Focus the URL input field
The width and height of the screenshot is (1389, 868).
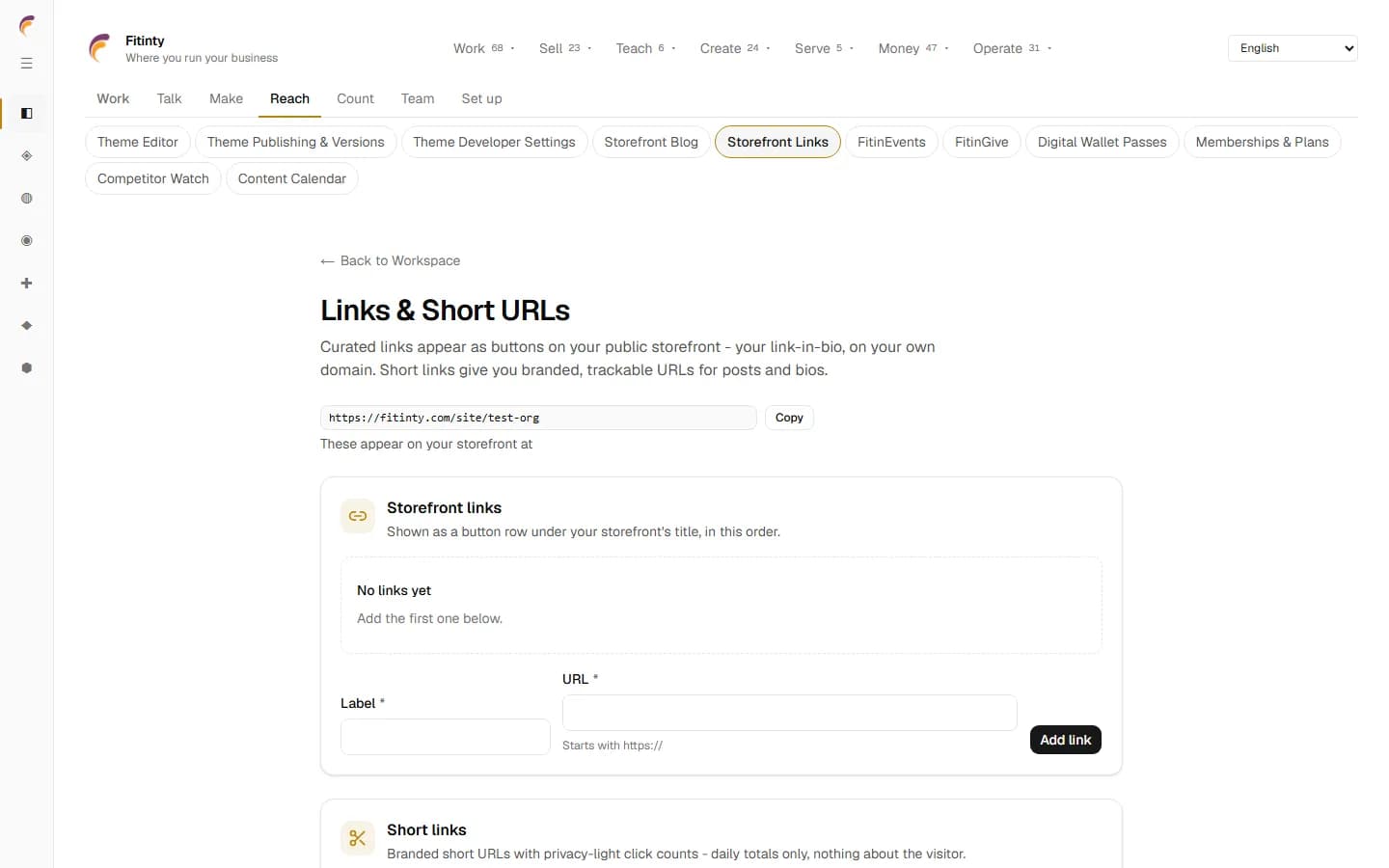(x=790, y=713)
